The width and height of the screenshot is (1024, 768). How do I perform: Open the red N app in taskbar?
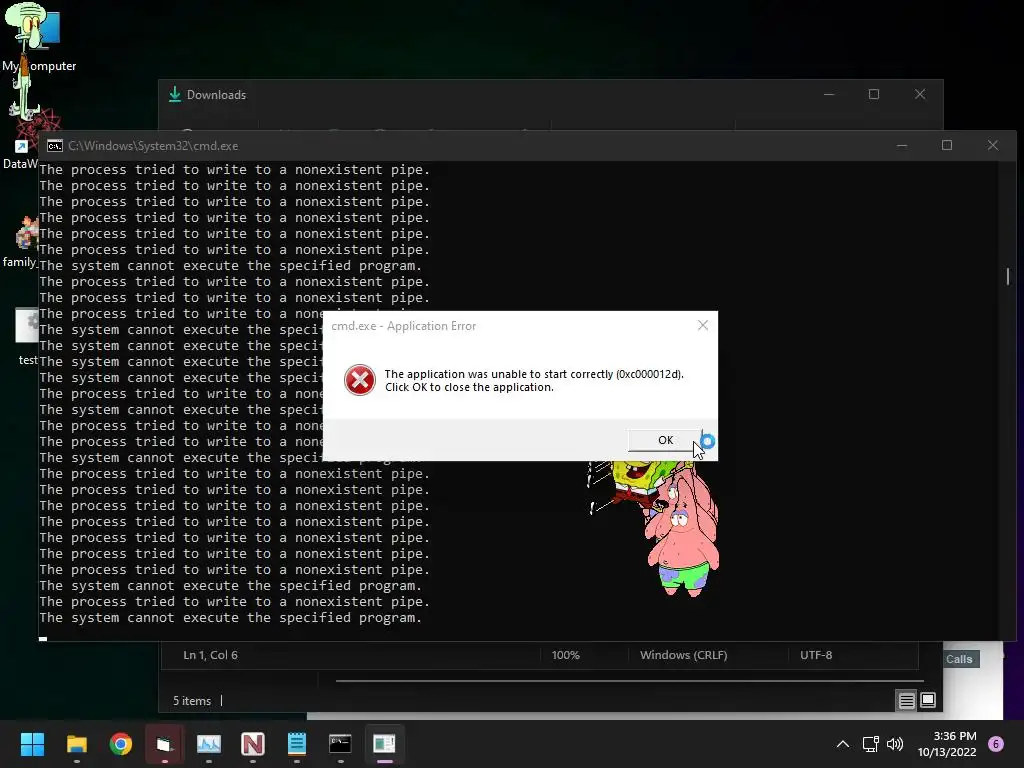click(x=253, y=744)
